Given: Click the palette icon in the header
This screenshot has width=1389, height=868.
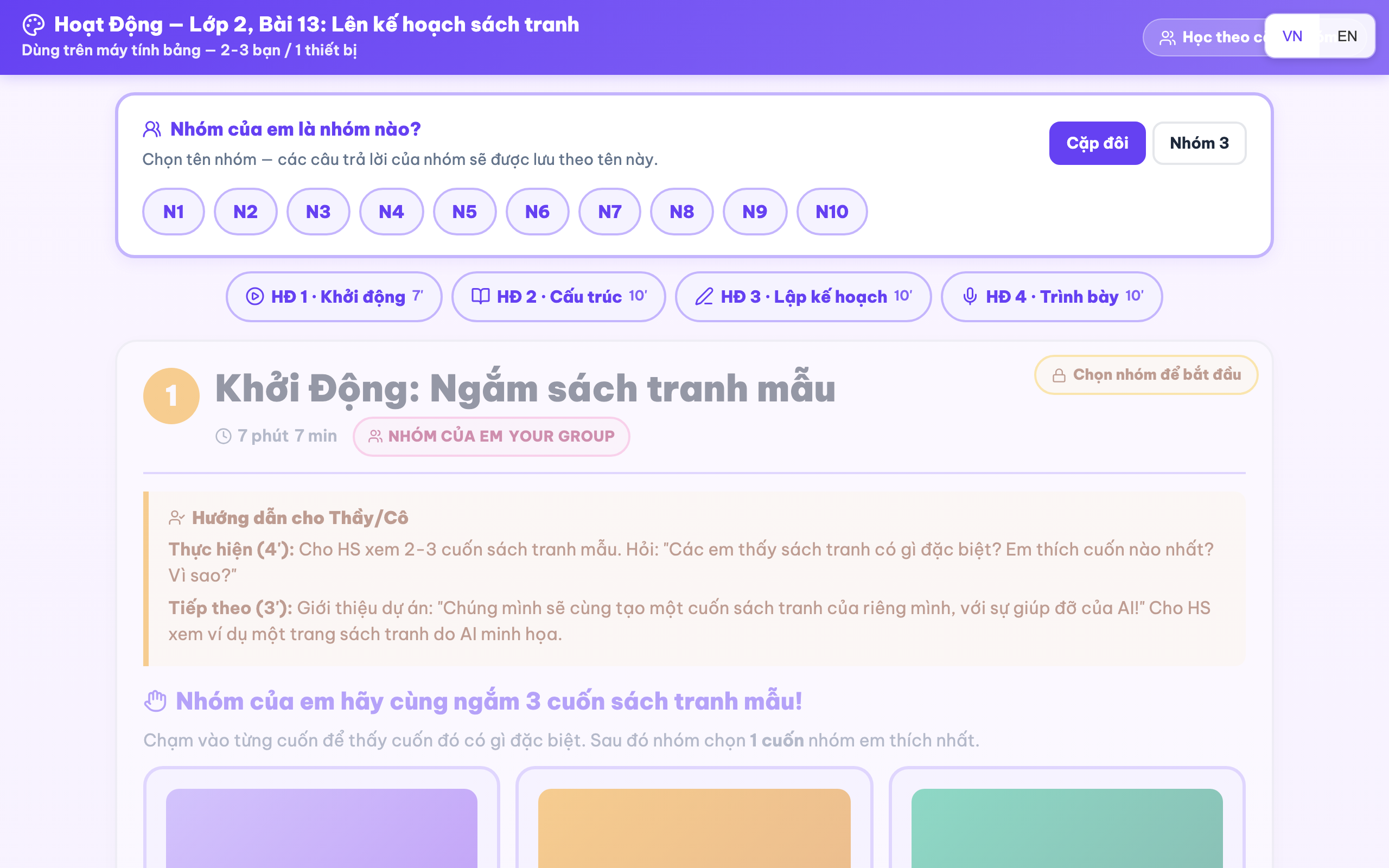Looking at the screenshot, I should pyautogui.click(x=33, y=25).
